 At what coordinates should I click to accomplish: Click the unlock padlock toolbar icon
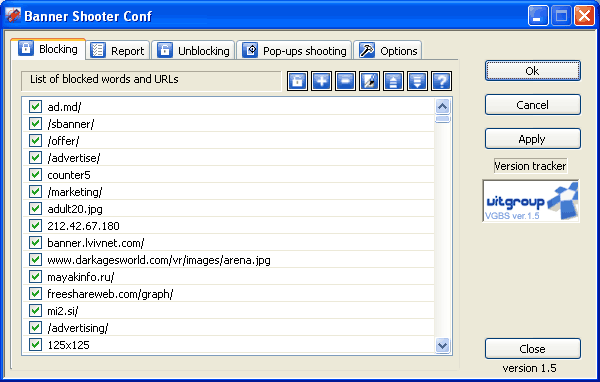click(x=297, y=81)
